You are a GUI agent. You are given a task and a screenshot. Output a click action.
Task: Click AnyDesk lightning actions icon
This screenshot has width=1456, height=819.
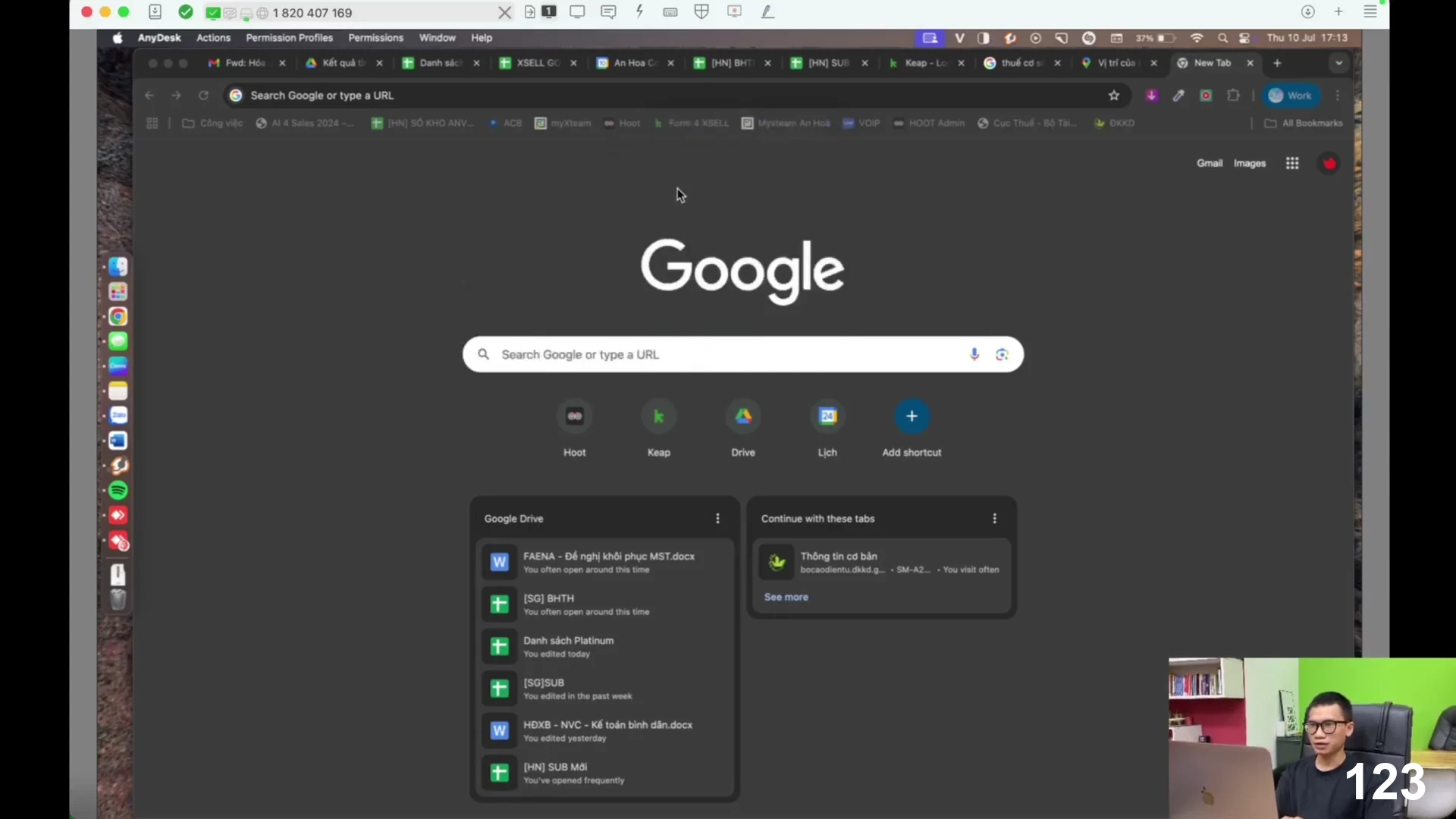coord(639,12)
